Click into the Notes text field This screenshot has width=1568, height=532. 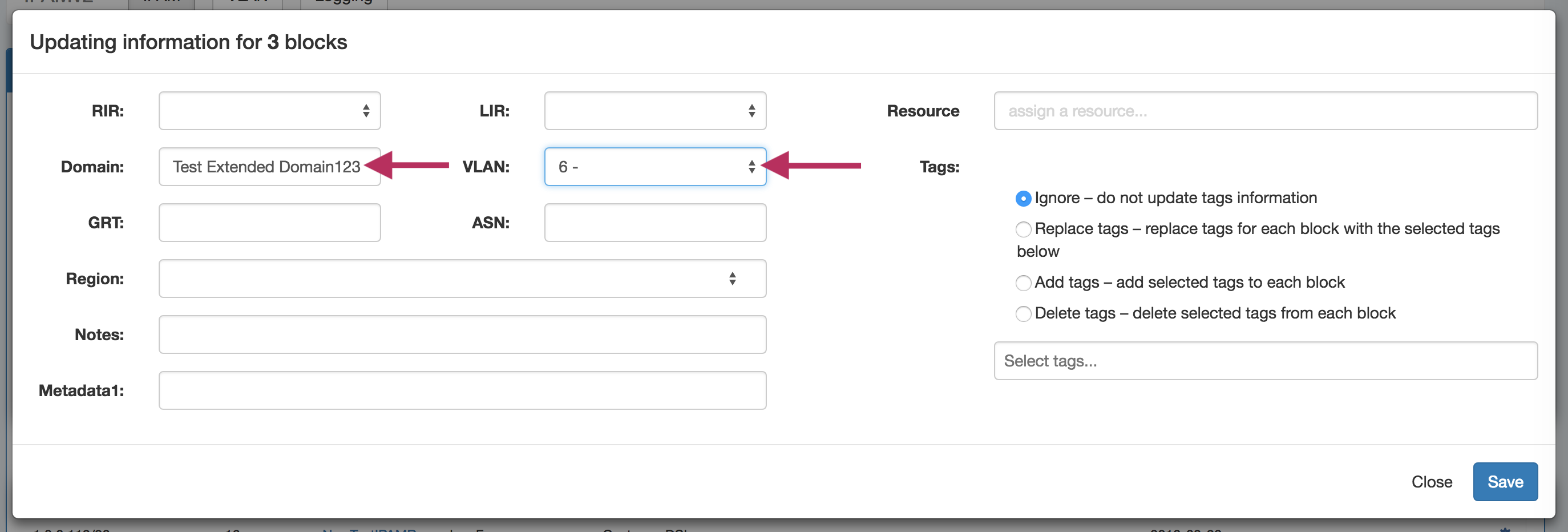click(x=462, y=334)
